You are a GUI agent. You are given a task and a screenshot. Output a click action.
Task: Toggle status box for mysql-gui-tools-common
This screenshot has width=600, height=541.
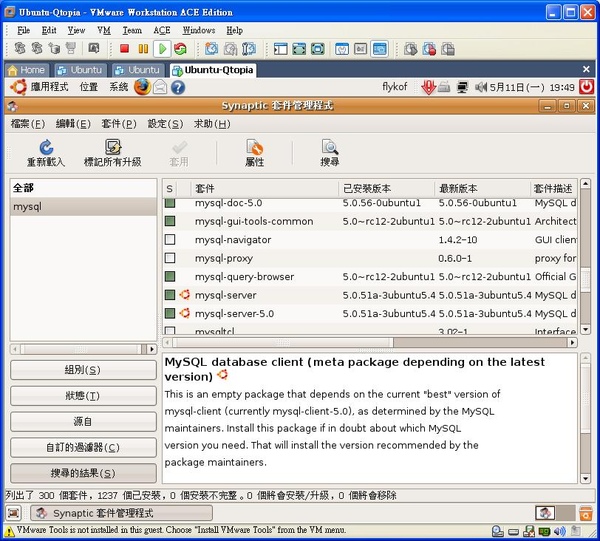[x=170, y=221]
